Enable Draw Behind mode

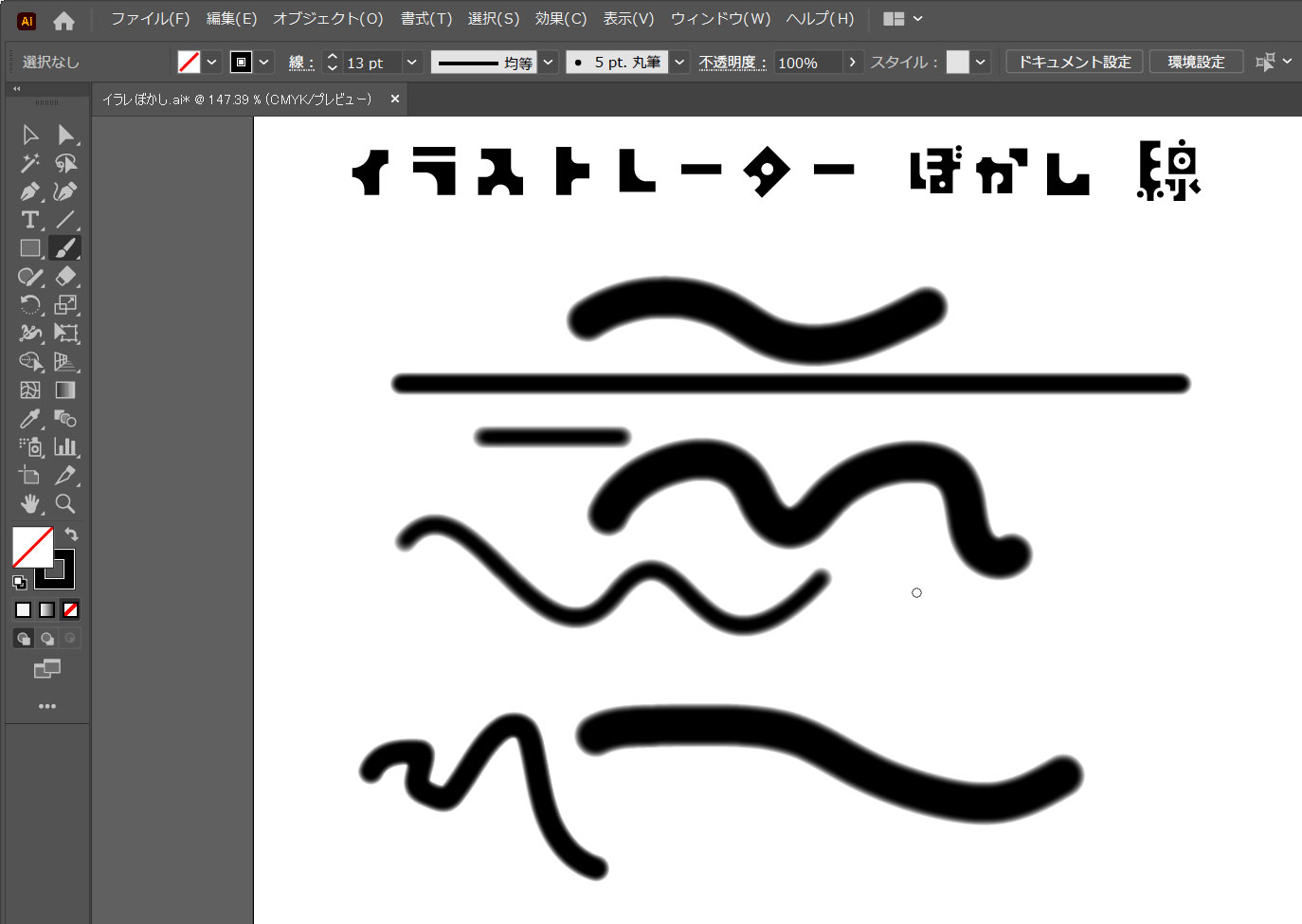click(x=46, y=639)
